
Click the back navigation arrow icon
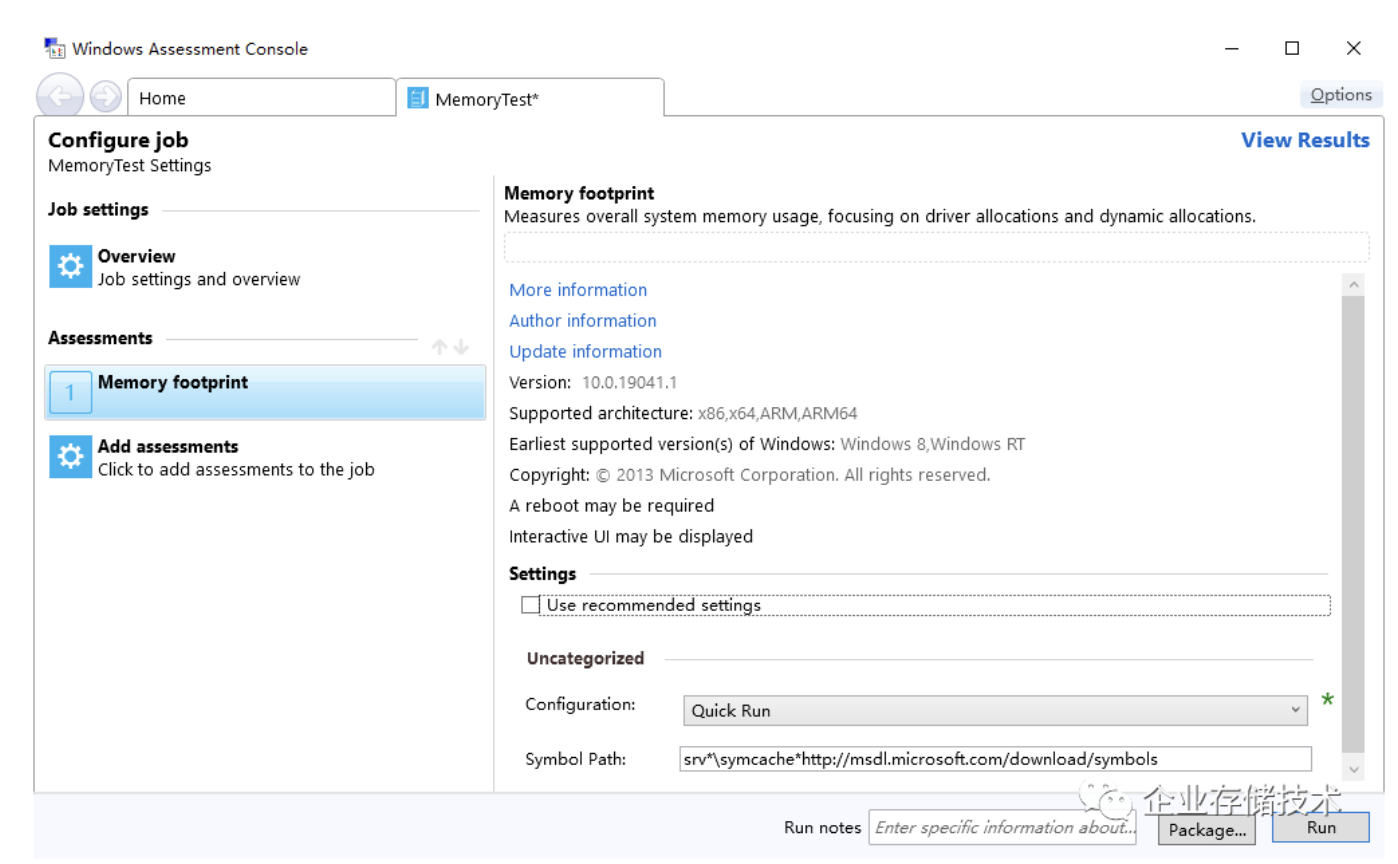click(60, 97)
